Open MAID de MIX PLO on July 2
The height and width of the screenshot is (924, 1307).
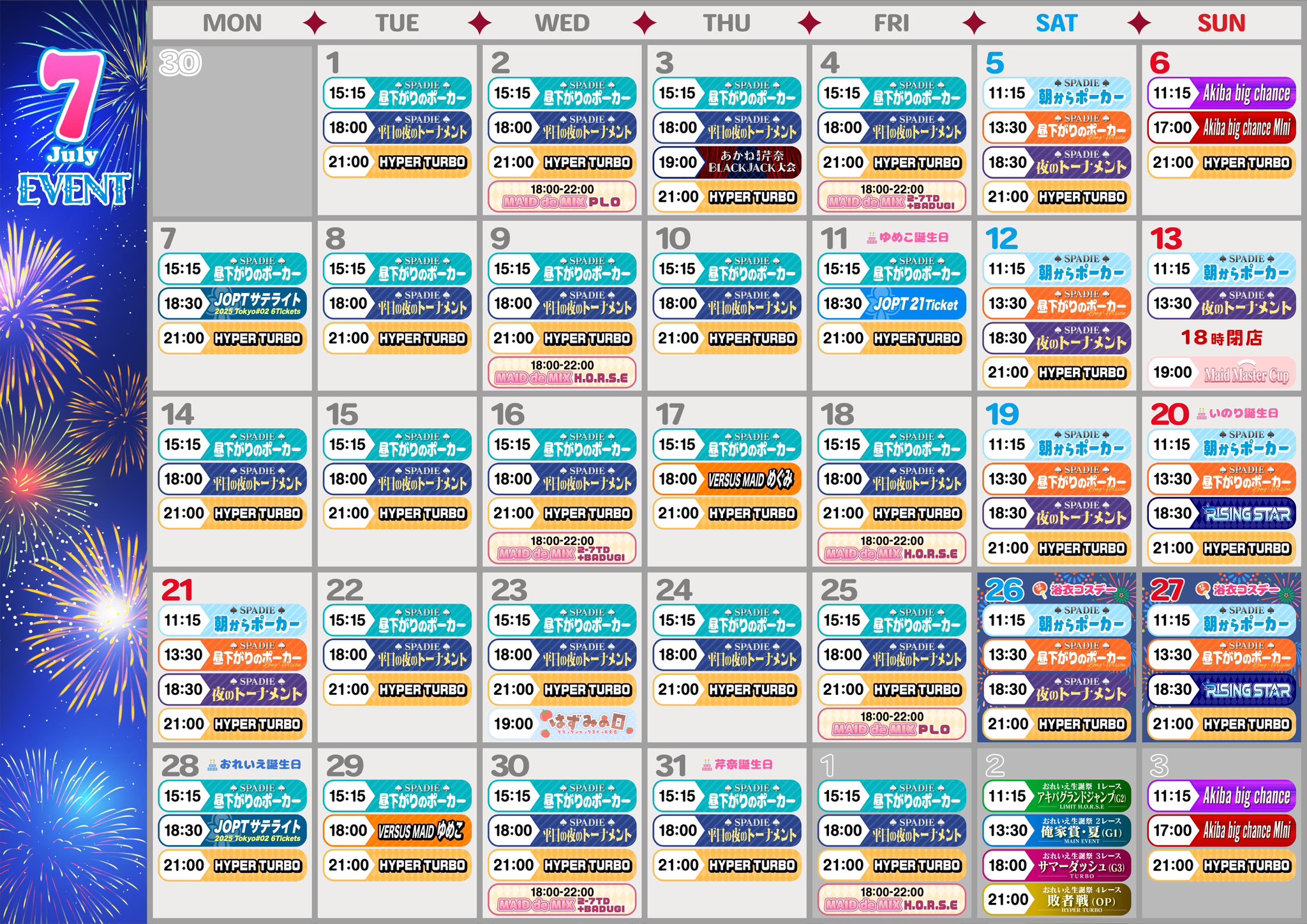pos(562,197)
